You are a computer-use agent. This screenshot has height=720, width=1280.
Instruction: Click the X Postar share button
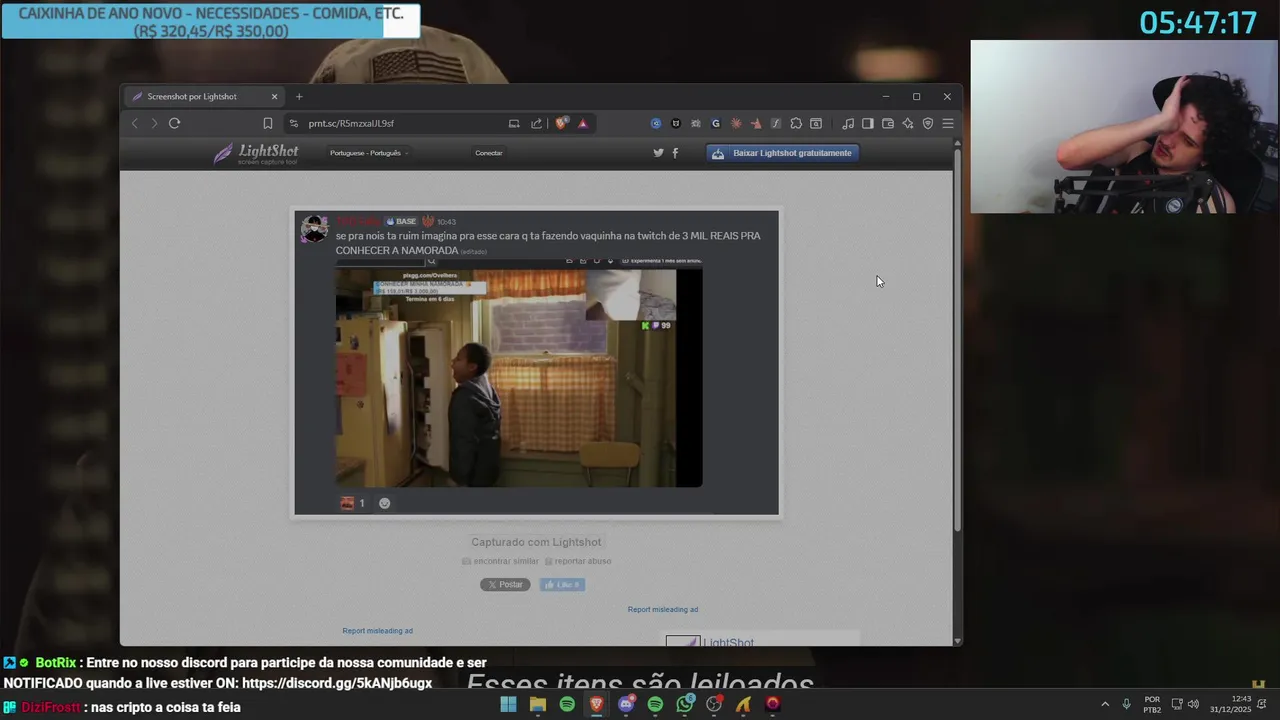point(505,584)
